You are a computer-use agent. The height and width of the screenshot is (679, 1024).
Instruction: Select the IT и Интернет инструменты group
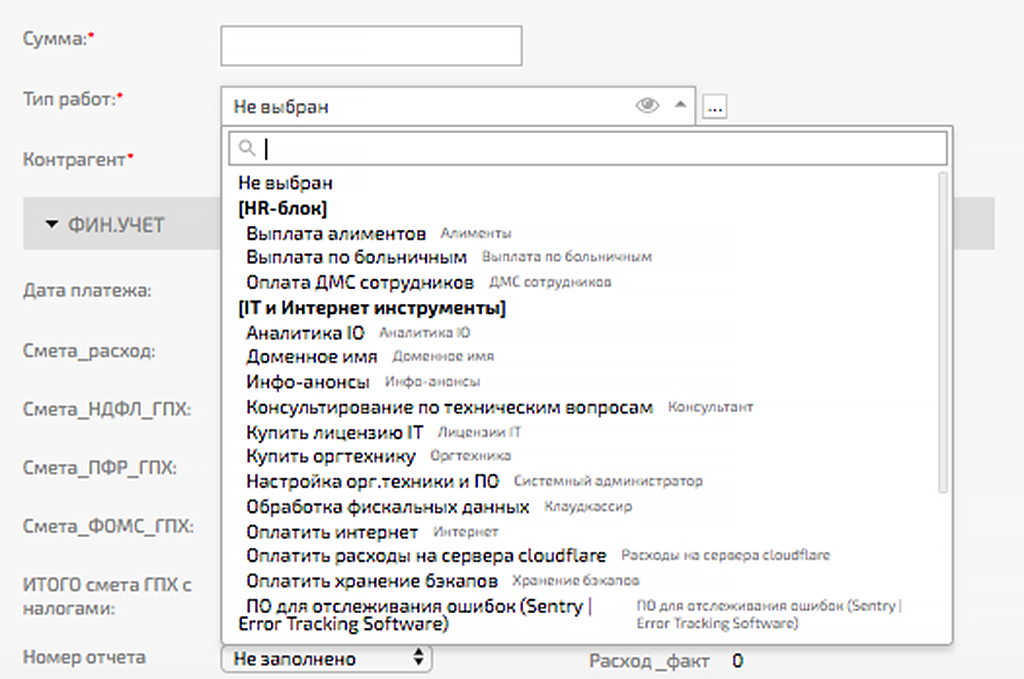pos(372,307)
